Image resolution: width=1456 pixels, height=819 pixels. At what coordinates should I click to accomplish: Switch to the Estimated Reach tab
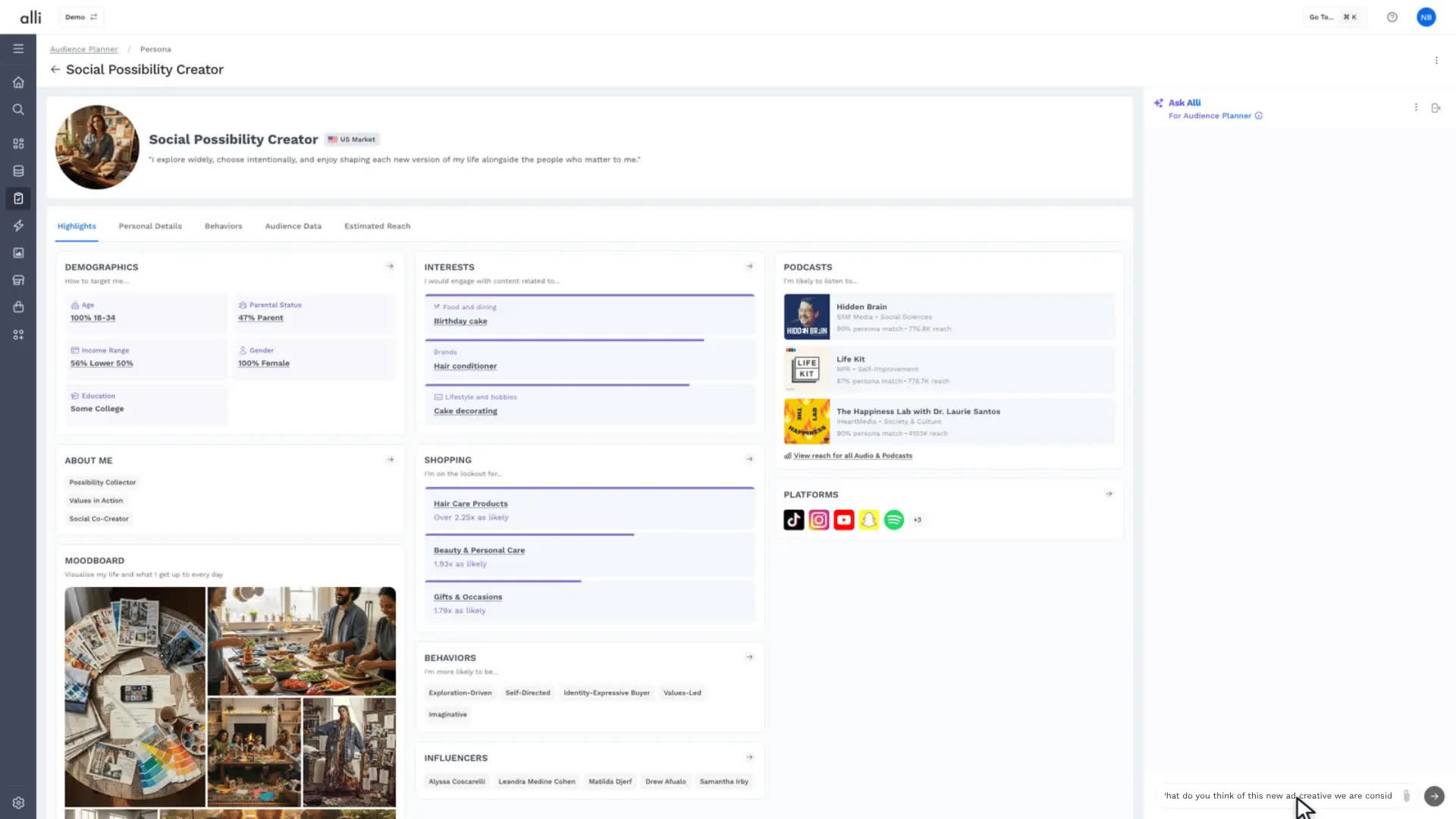pyautogui.click(x=377, y=226)
